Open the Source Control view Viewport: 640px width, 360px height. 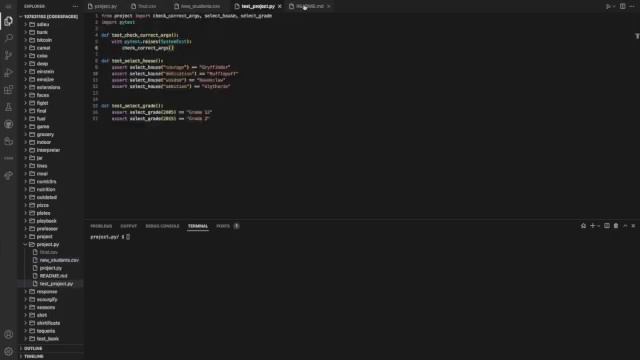[8, 56]
